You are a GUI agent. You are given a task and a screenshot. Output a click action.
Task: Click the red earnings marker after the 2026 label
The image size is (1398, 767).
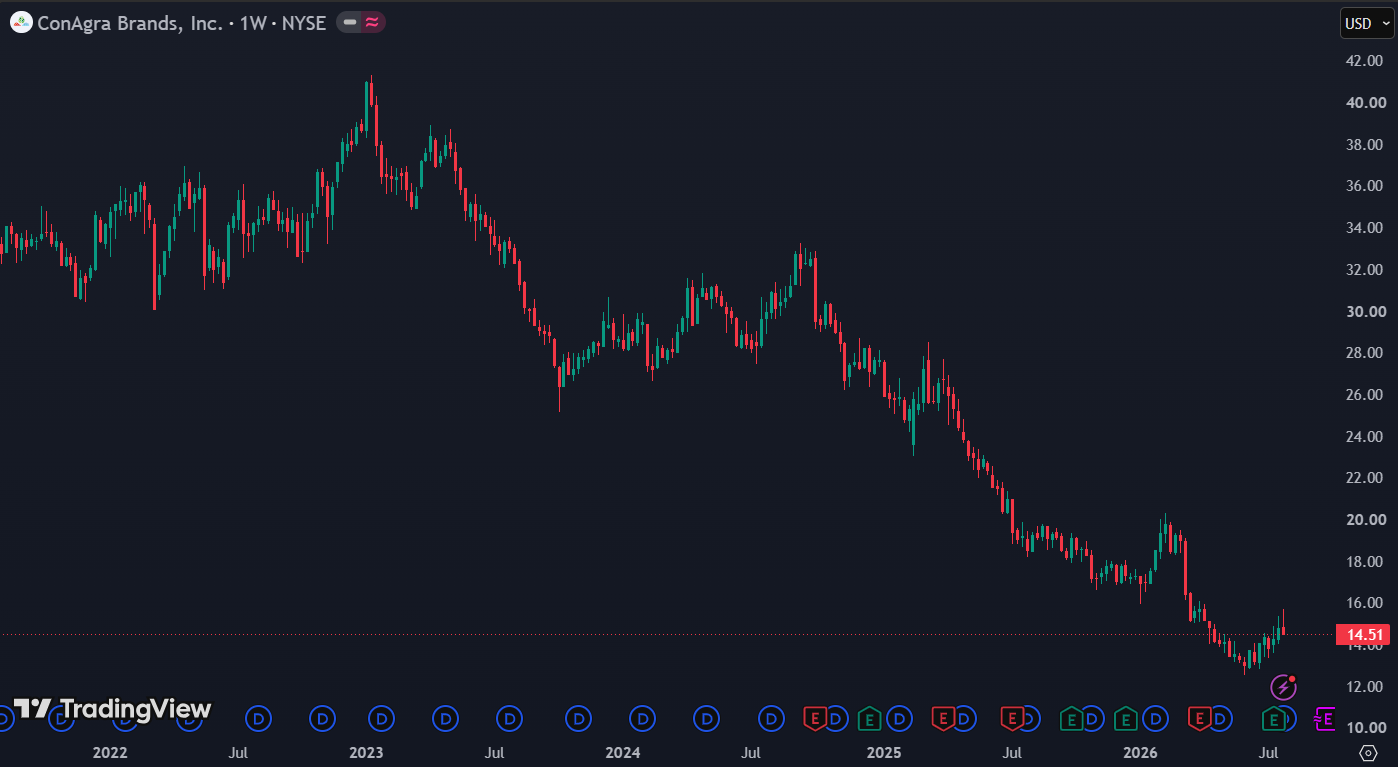(x=1199, y=717)
